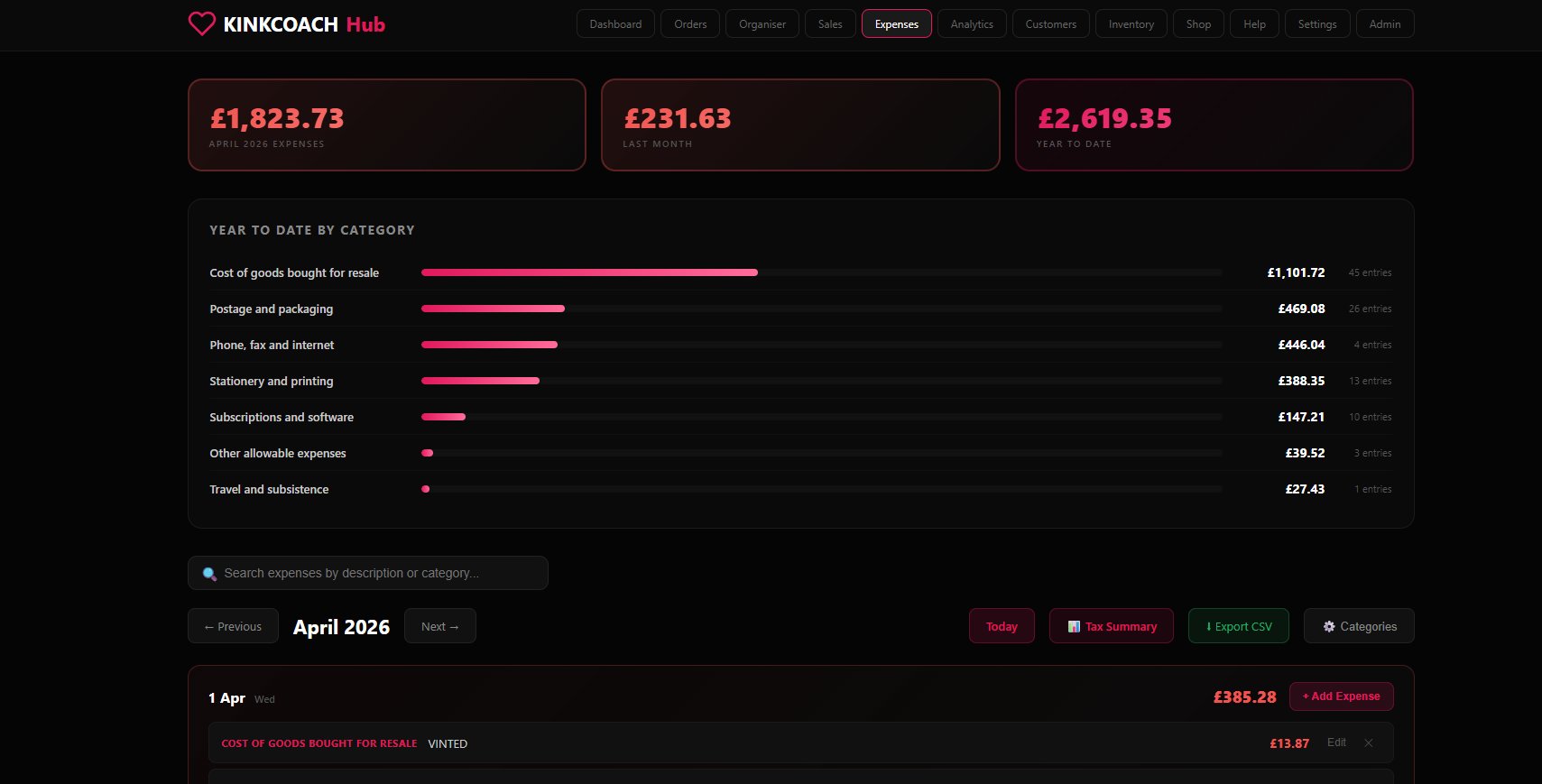Click the £39.52 category total
This screenshot has width=1542, height=784.
[1305, 453]
